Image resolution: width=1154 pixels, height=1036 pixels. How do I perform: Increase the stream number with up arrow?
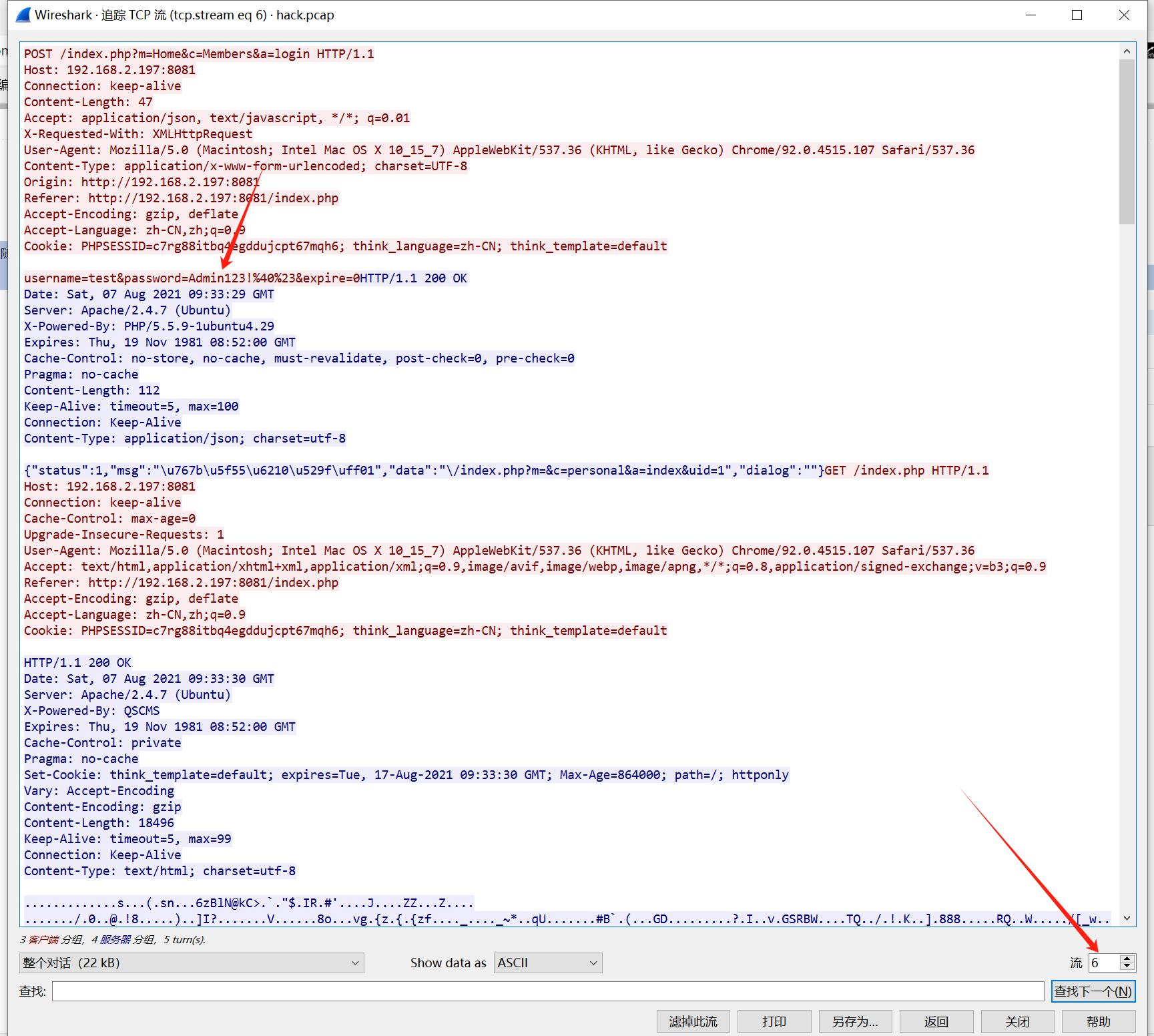coord(1127,959)
